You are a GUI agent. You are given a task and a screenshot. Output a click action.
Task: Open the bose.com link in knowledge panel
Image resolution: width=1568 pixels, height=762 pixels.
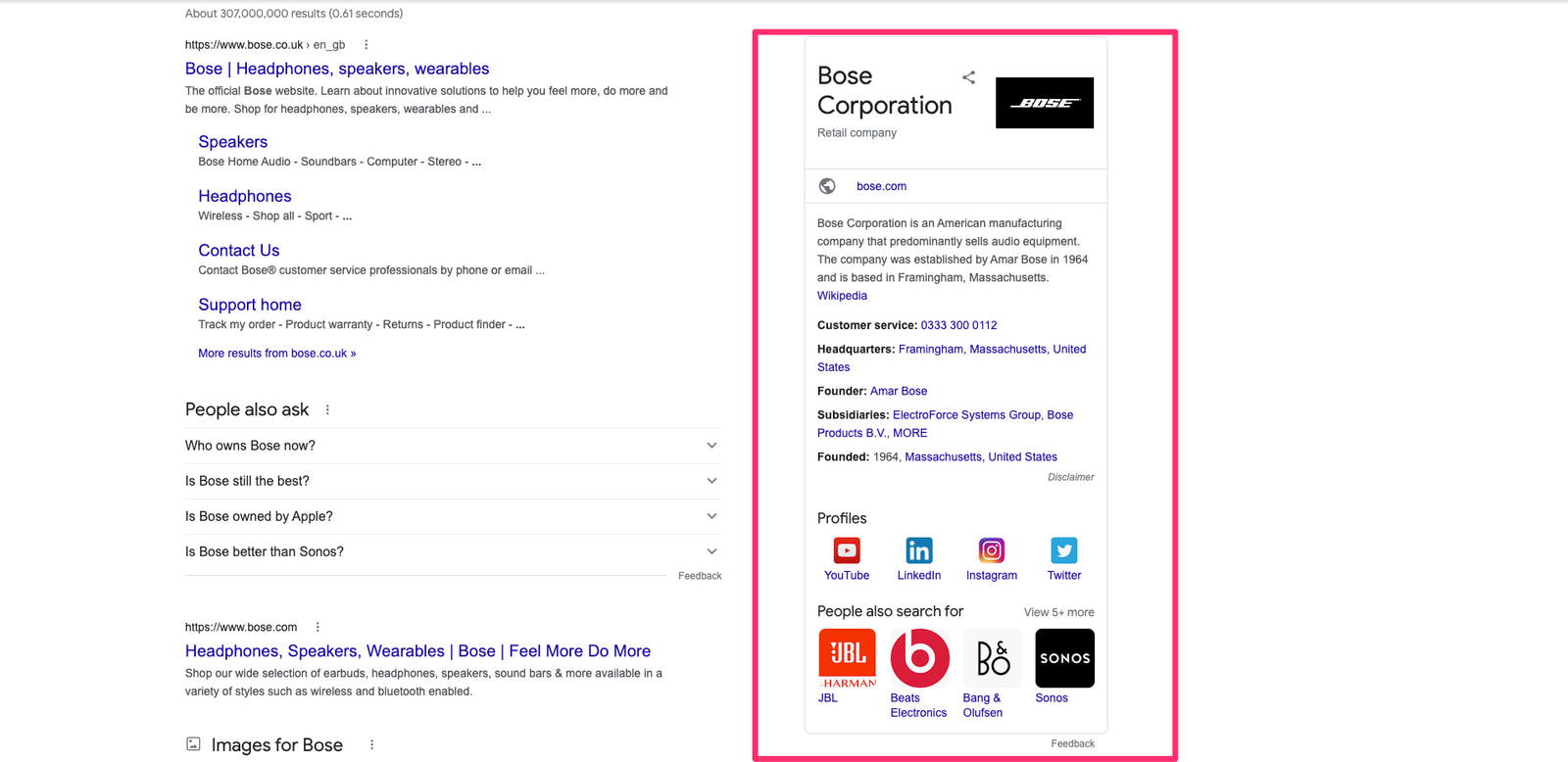[881, 186]
